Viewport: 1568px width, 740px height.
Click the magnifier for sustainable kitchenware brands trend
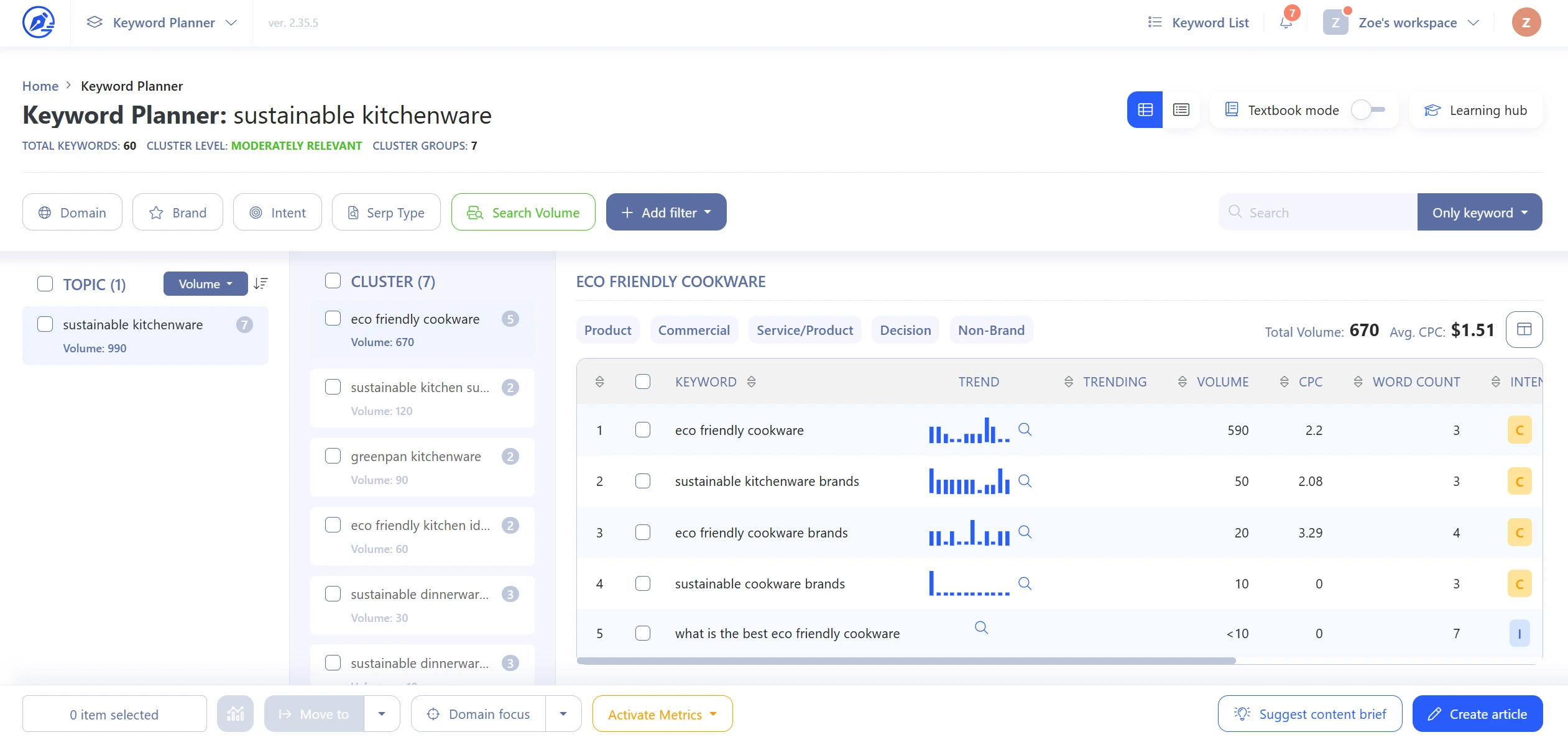1025,481
